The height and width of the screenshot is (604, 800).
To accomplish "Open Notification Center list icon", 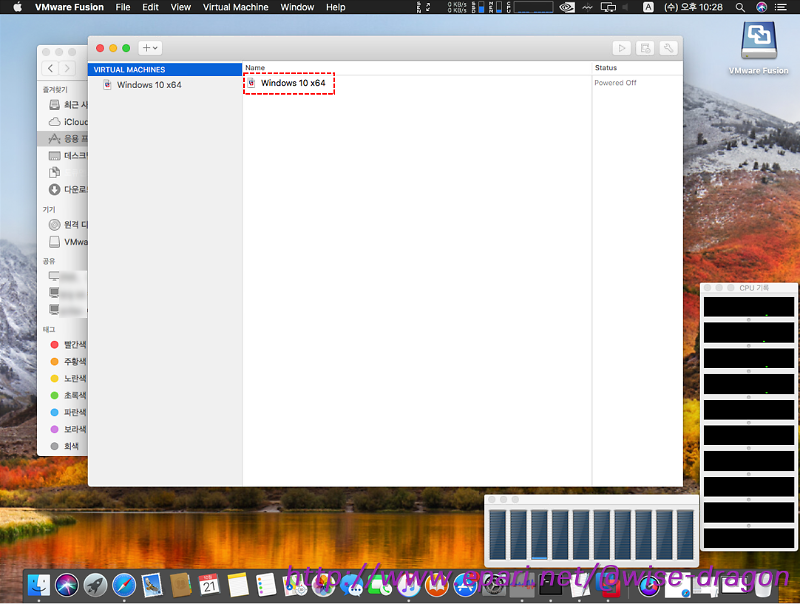I will (x=781, y=7).
